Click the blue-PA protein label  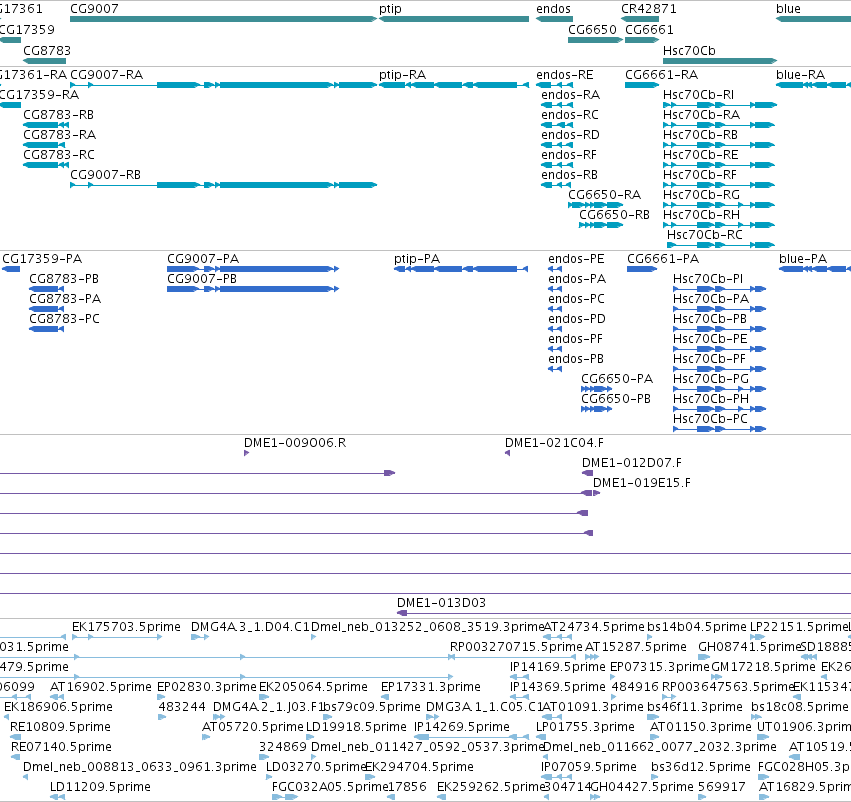coord(803,258)
